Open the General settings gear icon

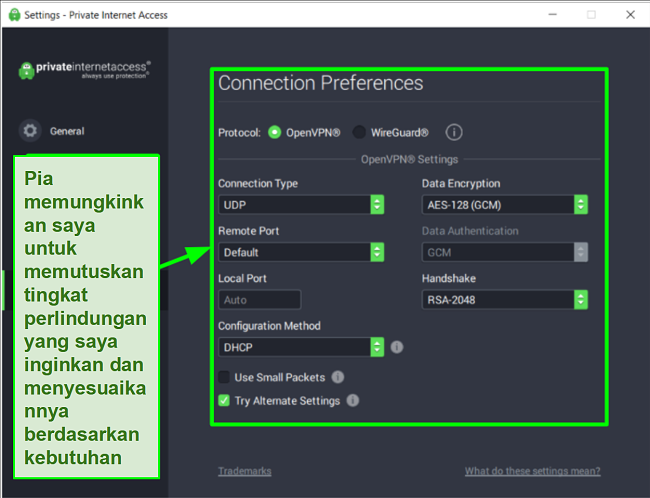[30, 131]
